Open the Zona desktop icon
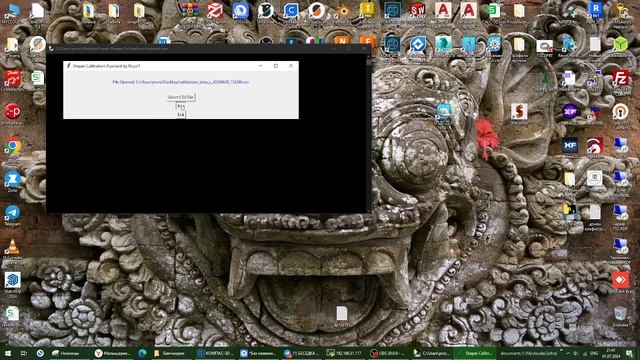 click(13, 180)
